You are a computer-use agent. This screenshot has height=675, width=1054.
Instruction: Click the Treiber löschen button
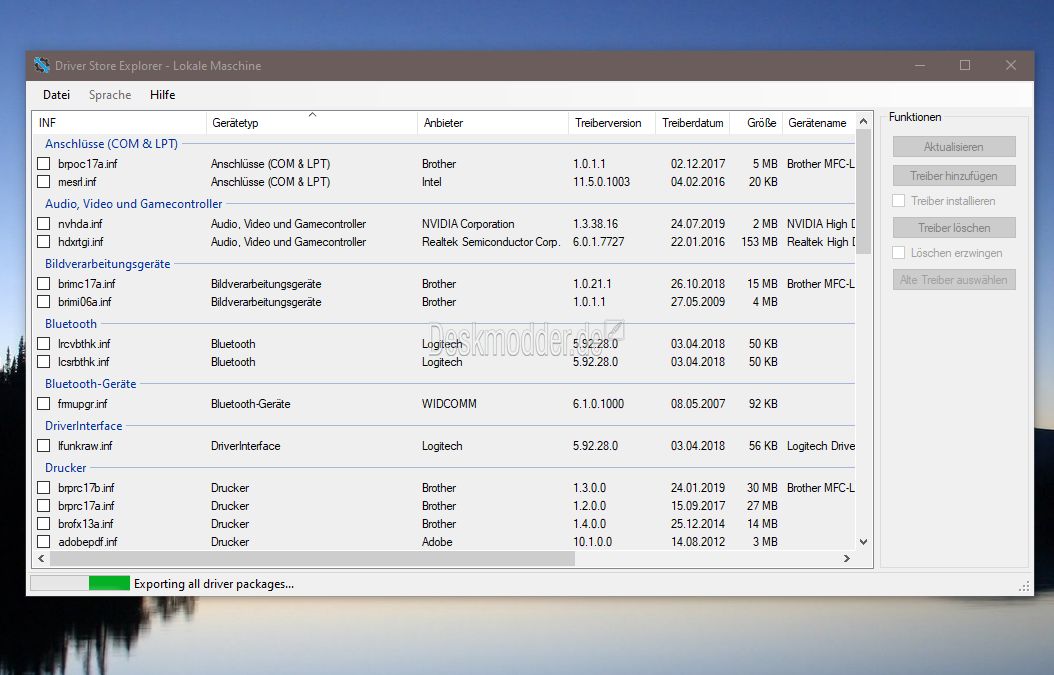pos(954,228)
